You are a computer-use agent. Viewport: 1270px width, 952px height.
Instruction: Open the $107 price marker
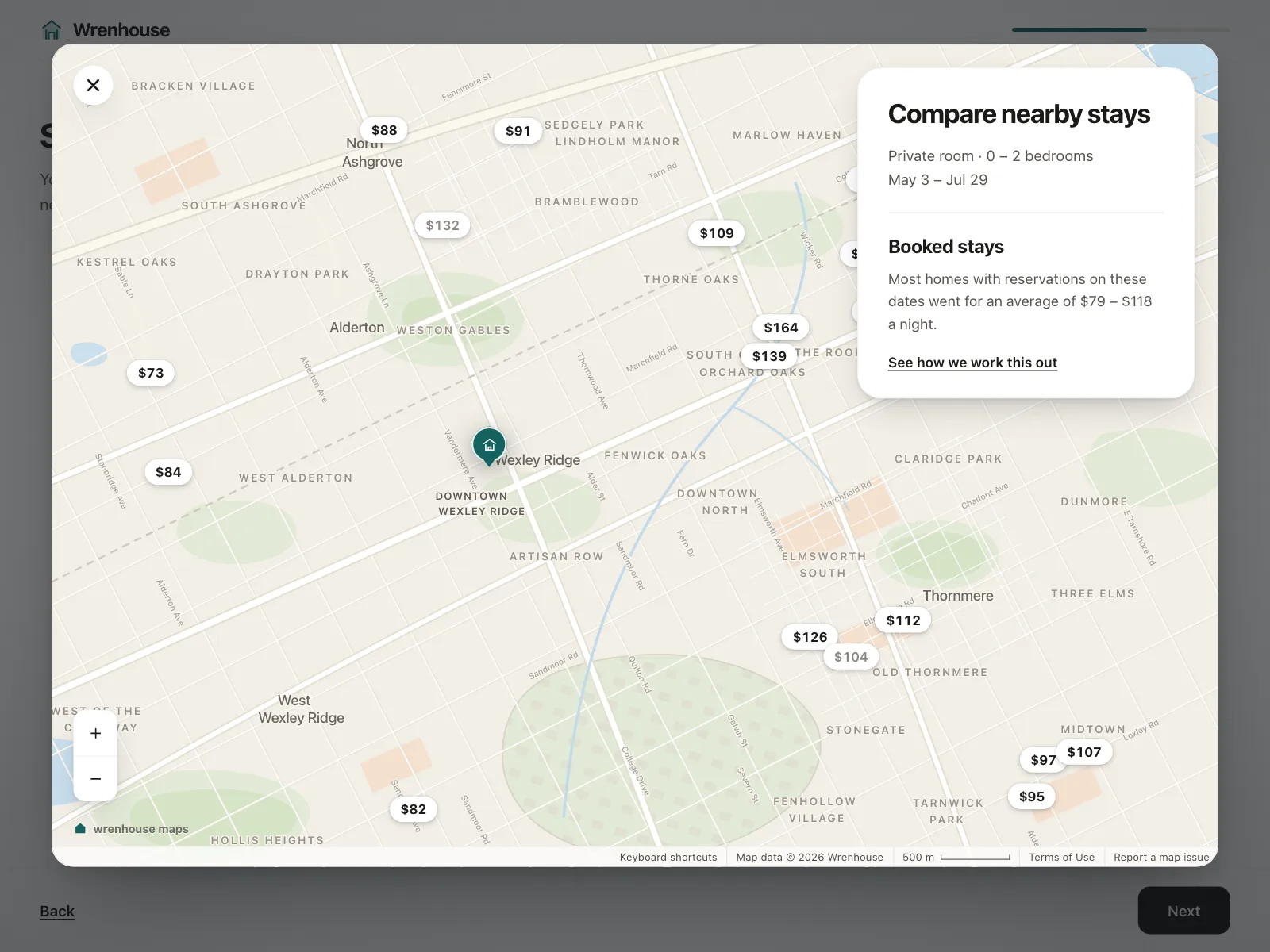pos(1084,752)
